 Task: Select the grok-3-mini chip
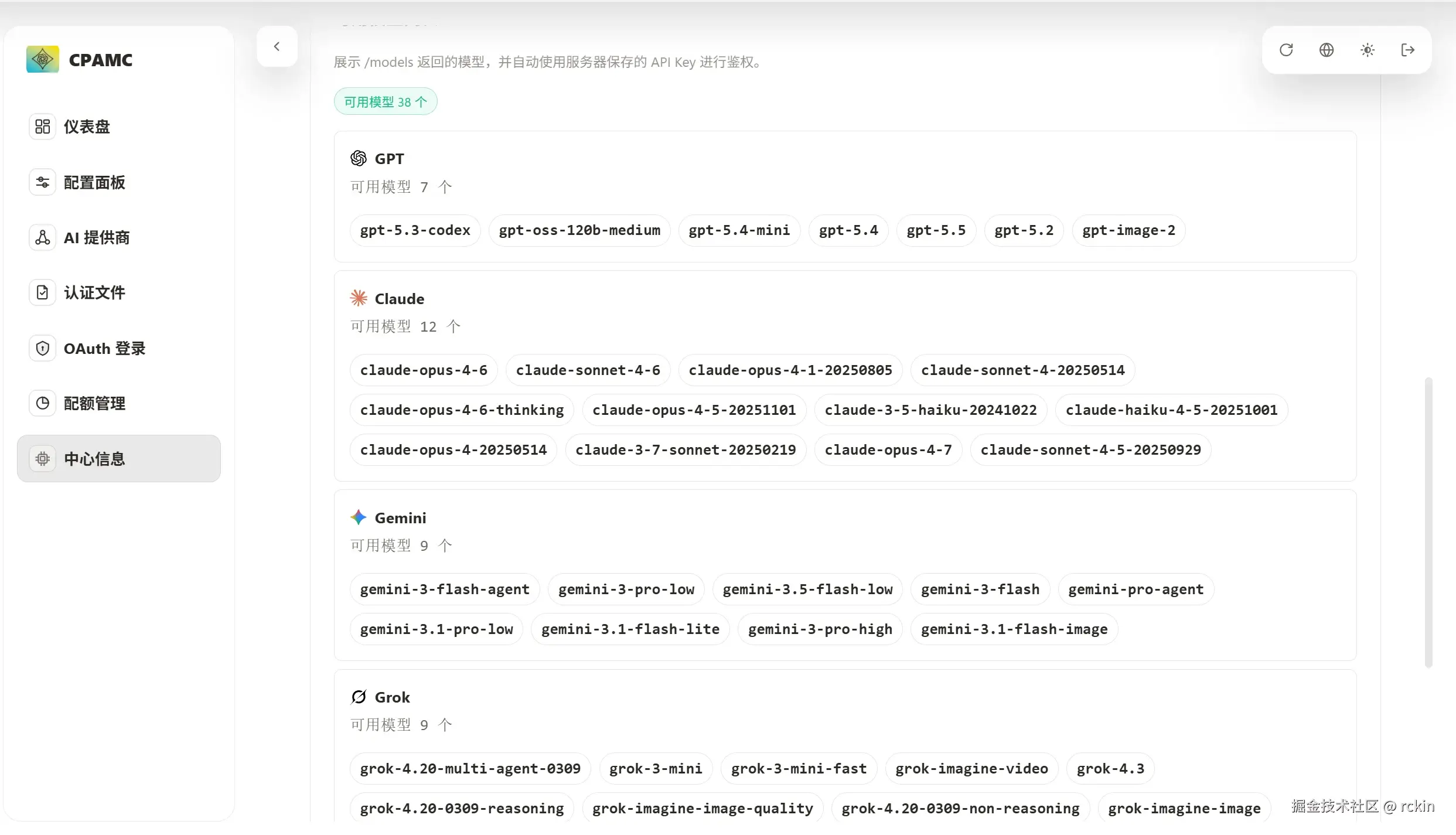tap(656, 769)
